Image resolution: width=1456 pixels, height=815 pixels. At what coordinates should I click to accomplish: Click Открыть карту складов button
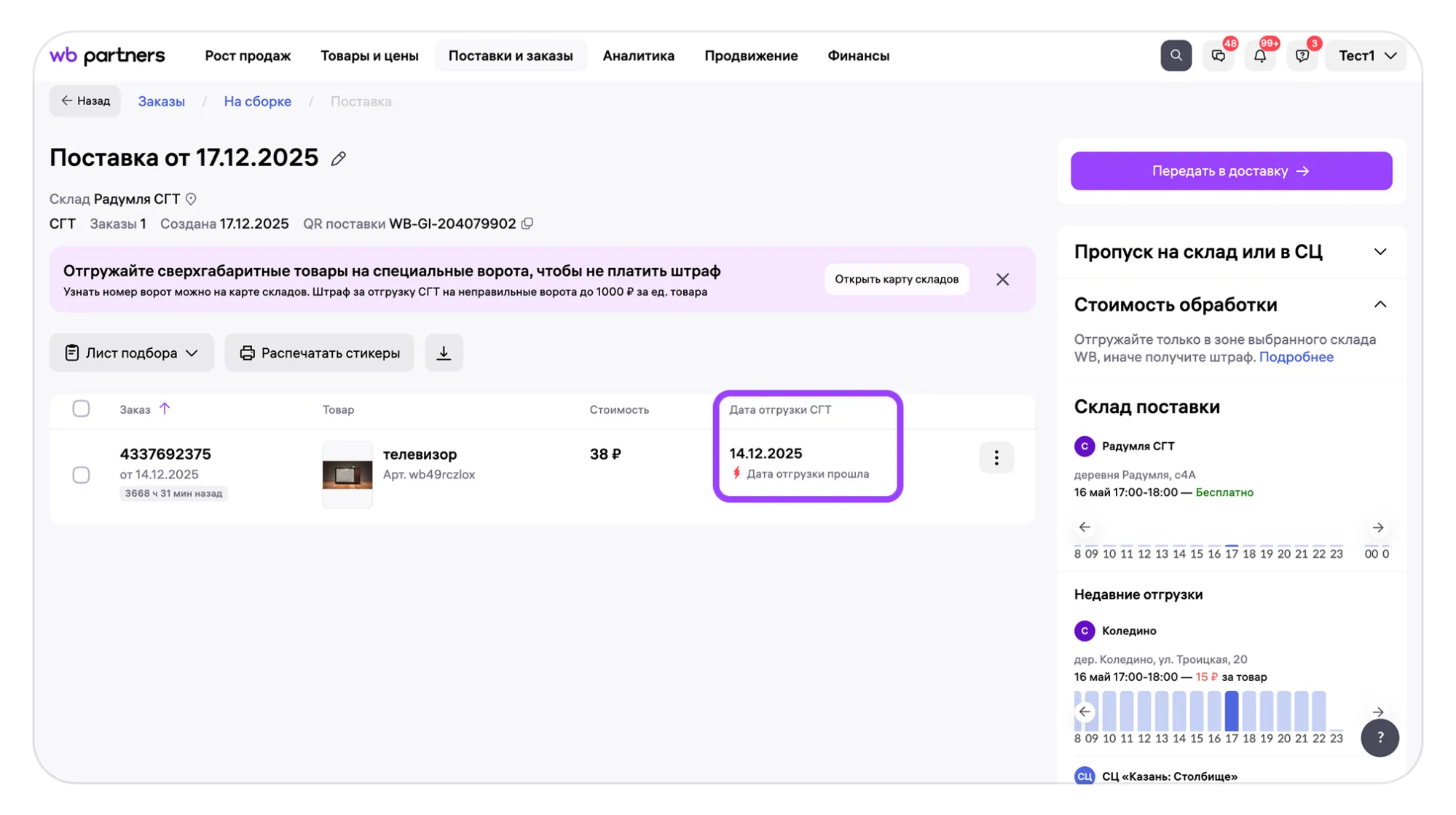[897, 280]
